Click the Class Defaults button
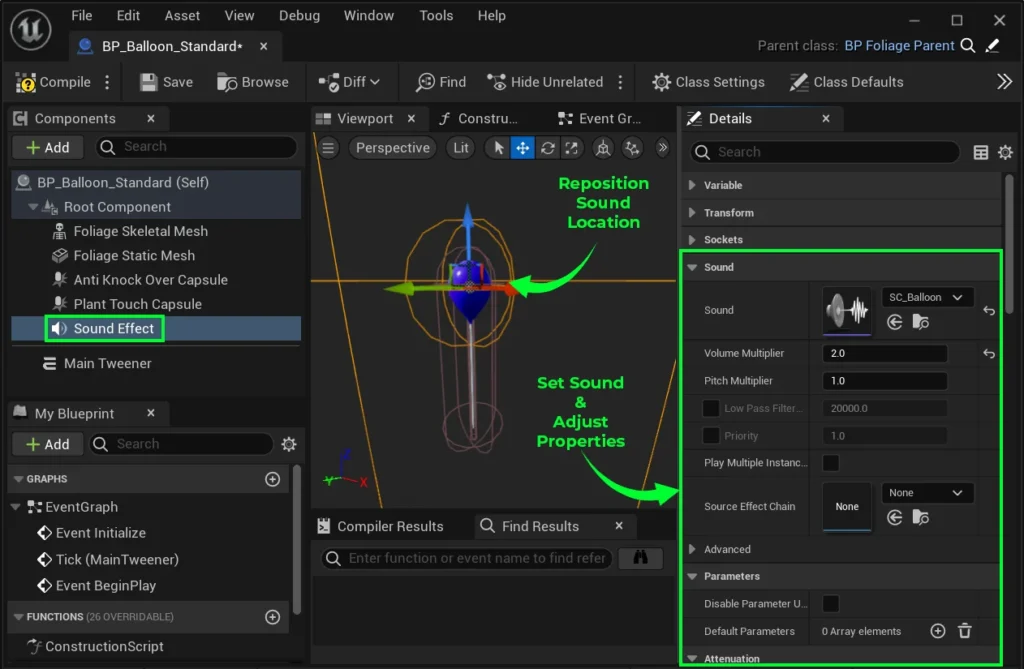Screen dimensions: 1024x669 coord(846,82)
